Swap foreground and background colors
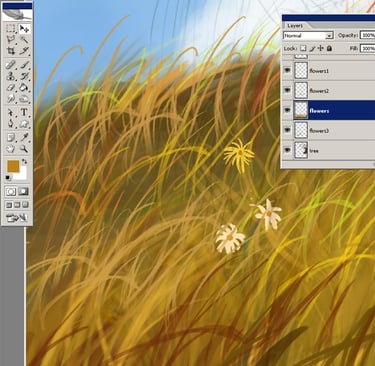Viewport: 375px width, 366px height. [x=24, y=162]
